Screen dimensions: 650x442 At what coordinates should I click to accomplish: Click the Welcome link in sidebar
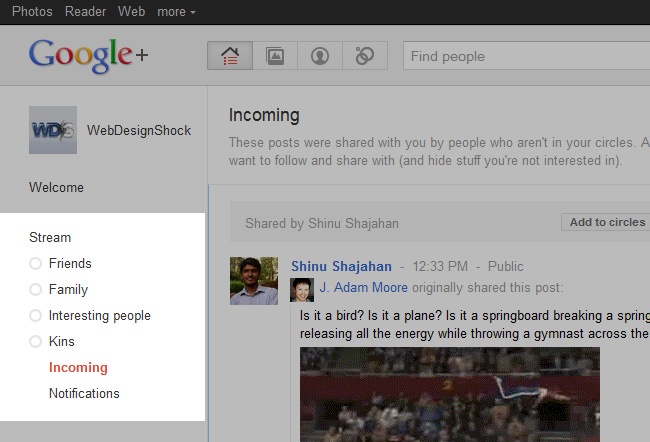click(x=56, y=187)
